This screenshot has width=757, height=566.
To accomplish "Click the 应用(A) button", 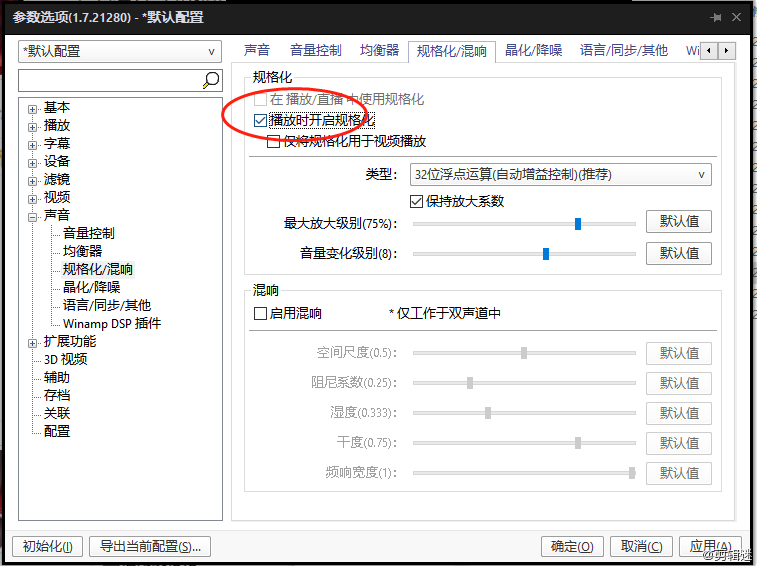I will (710, 546).
